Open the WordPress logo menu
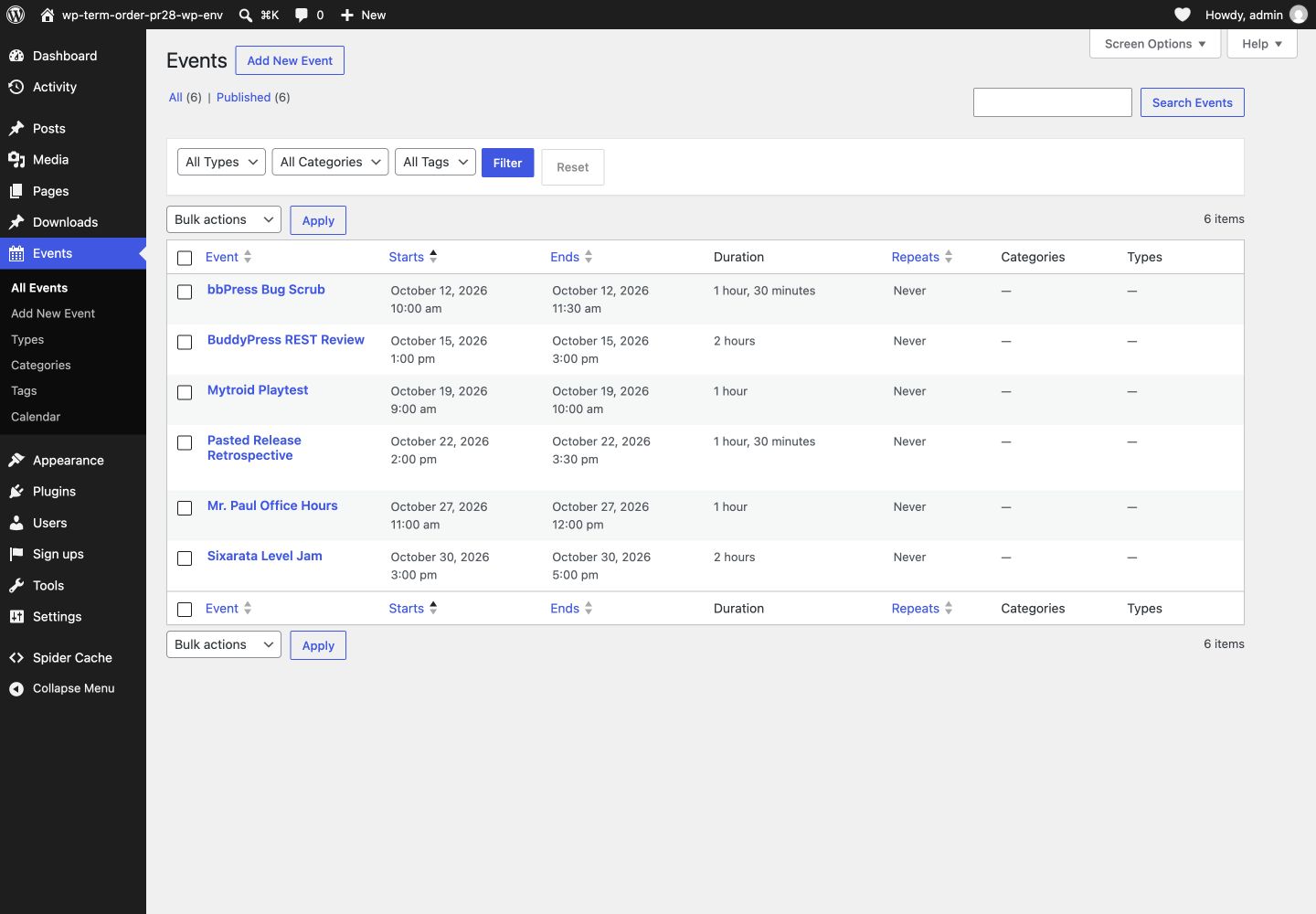This screenshot has width=1316, height=914. pos(16,15)
